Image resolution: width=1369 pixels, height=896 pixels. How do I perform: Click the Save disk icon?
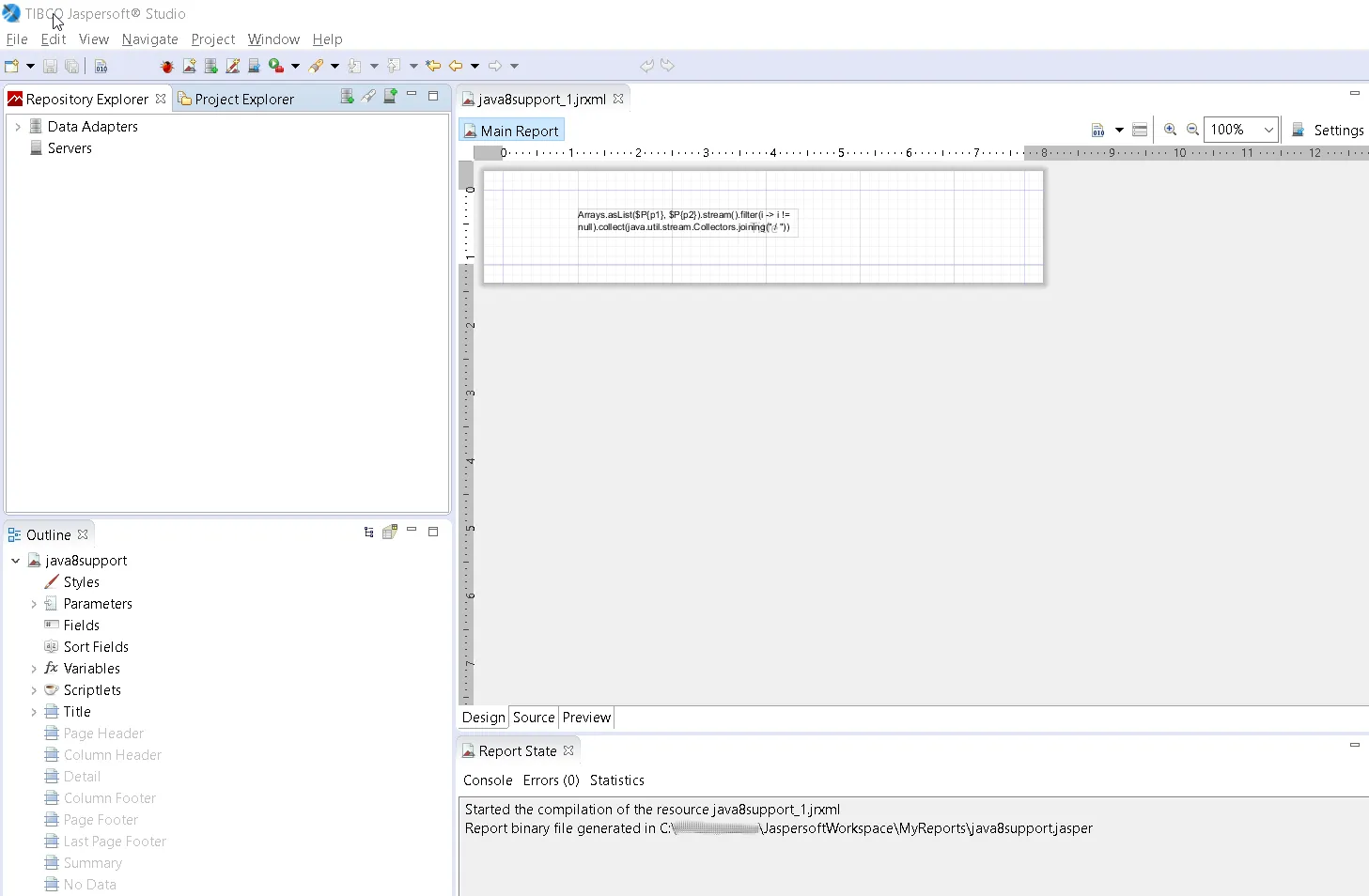pyautogui.click(x=51, y=66)
